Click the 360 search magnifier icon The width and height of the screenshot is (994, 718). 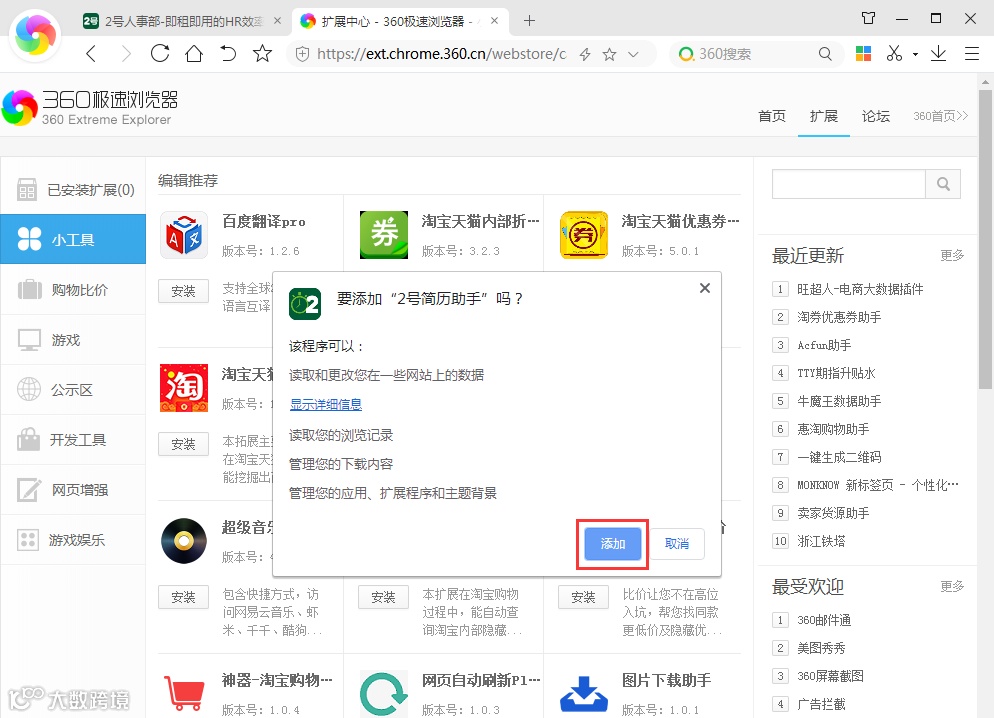tap(825, 54)
